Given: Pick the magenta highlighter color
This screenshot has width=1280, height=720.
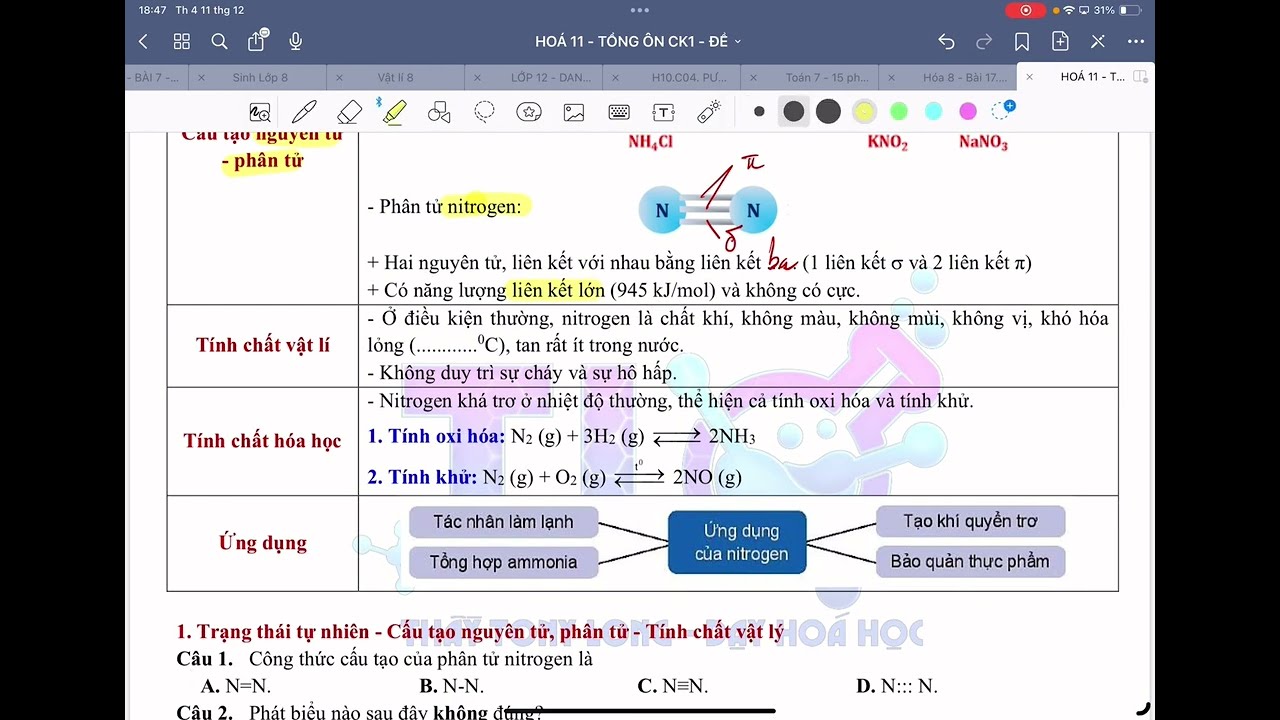Looking at the screenshot, I should [968, 112].
